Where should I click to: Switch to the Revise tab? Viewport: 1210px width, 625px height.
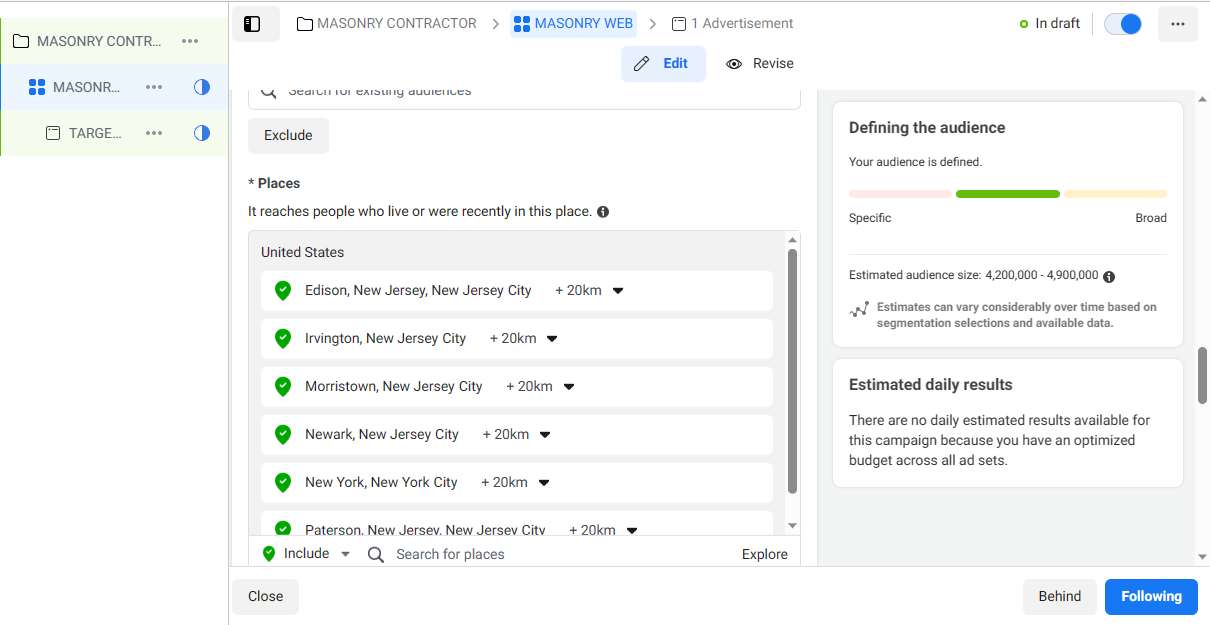[x=760, y=64]
